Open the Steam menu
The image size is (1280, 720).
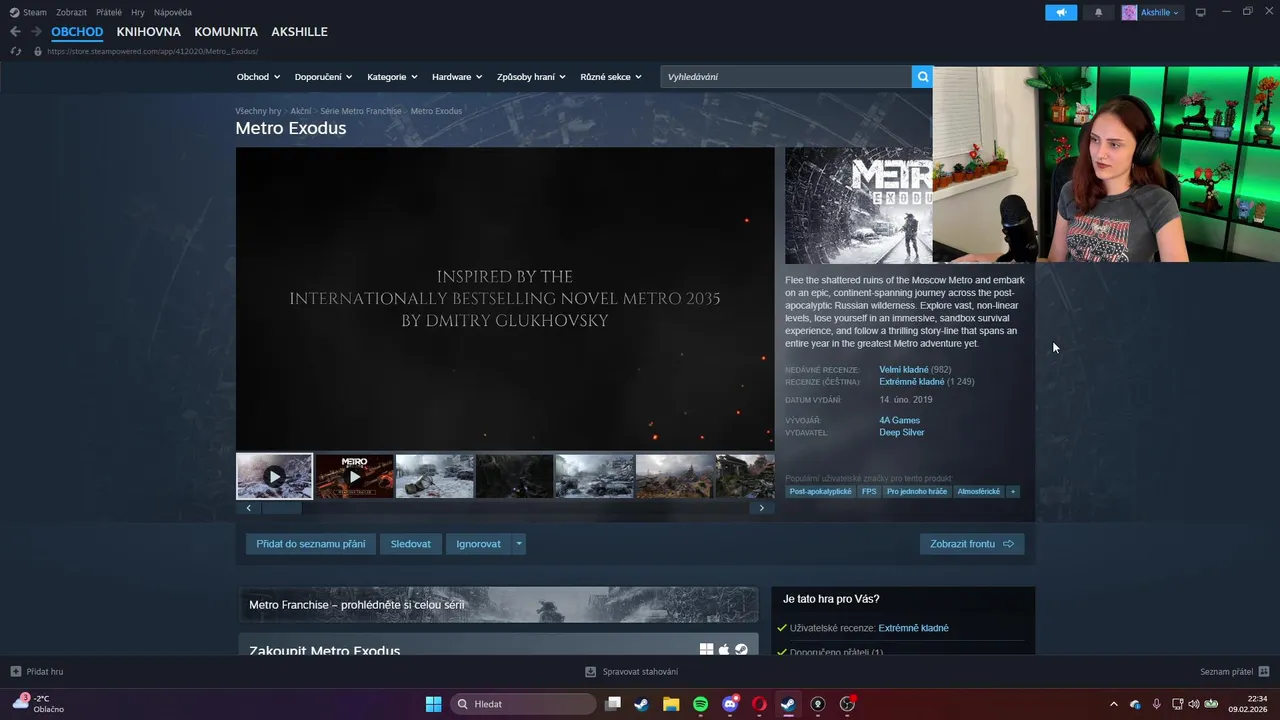pos(28,12)
